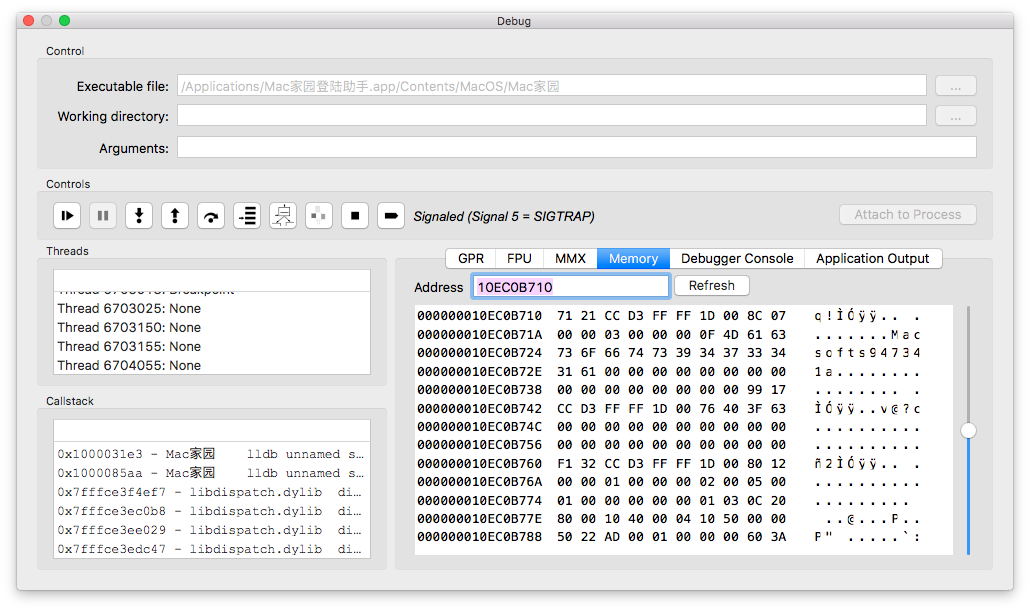Click the Step Out up-arrow icon
Screen dimensions: 1030x611
pyautogui.click(x=175, y=215)
